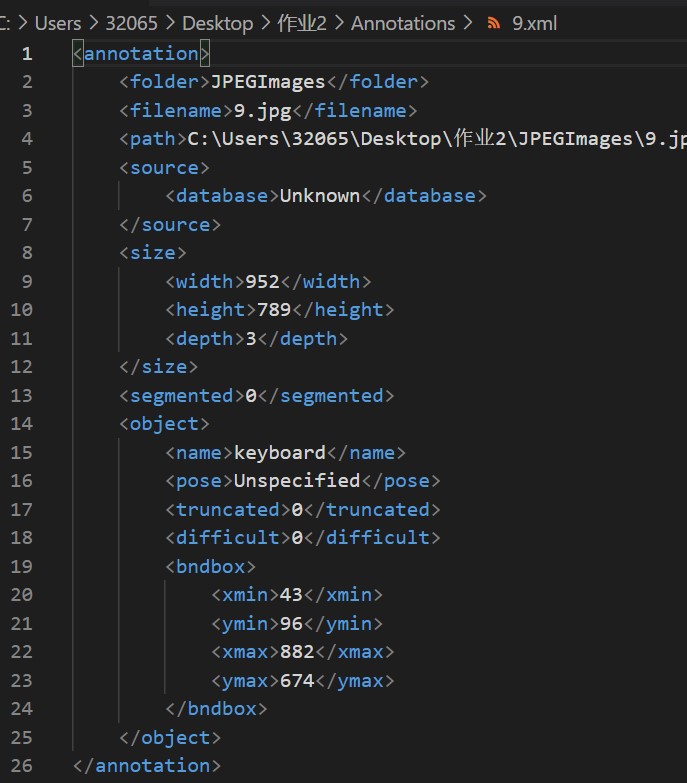Image resolution: width=687 pixels, height=783 pixels.
Task: Place cursor on opening annotation tag
Action: click(x=141, y=53)
